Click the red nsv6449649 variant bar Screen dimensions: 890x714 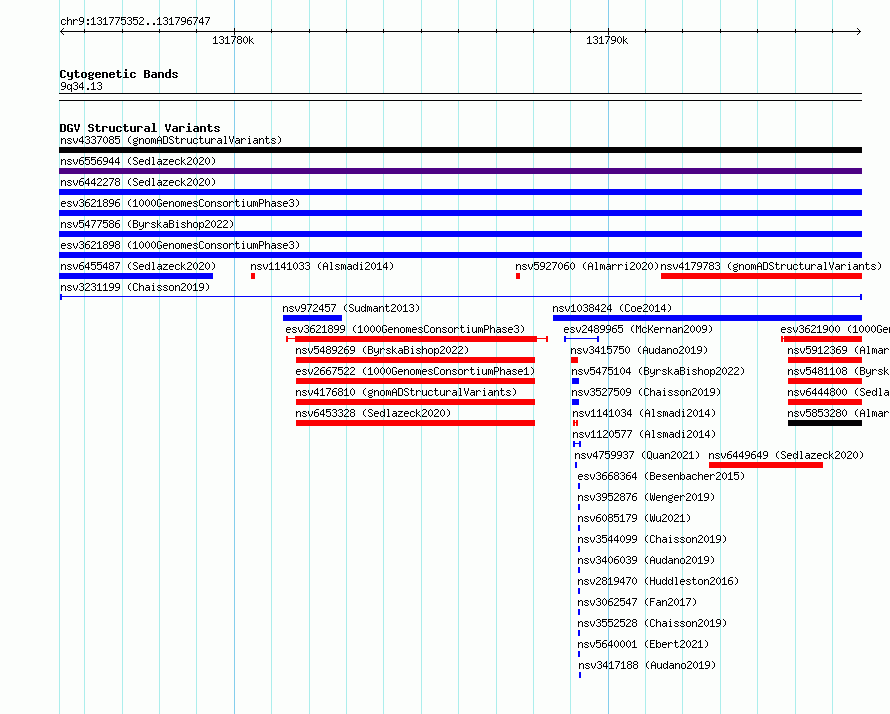coord(766,465)
